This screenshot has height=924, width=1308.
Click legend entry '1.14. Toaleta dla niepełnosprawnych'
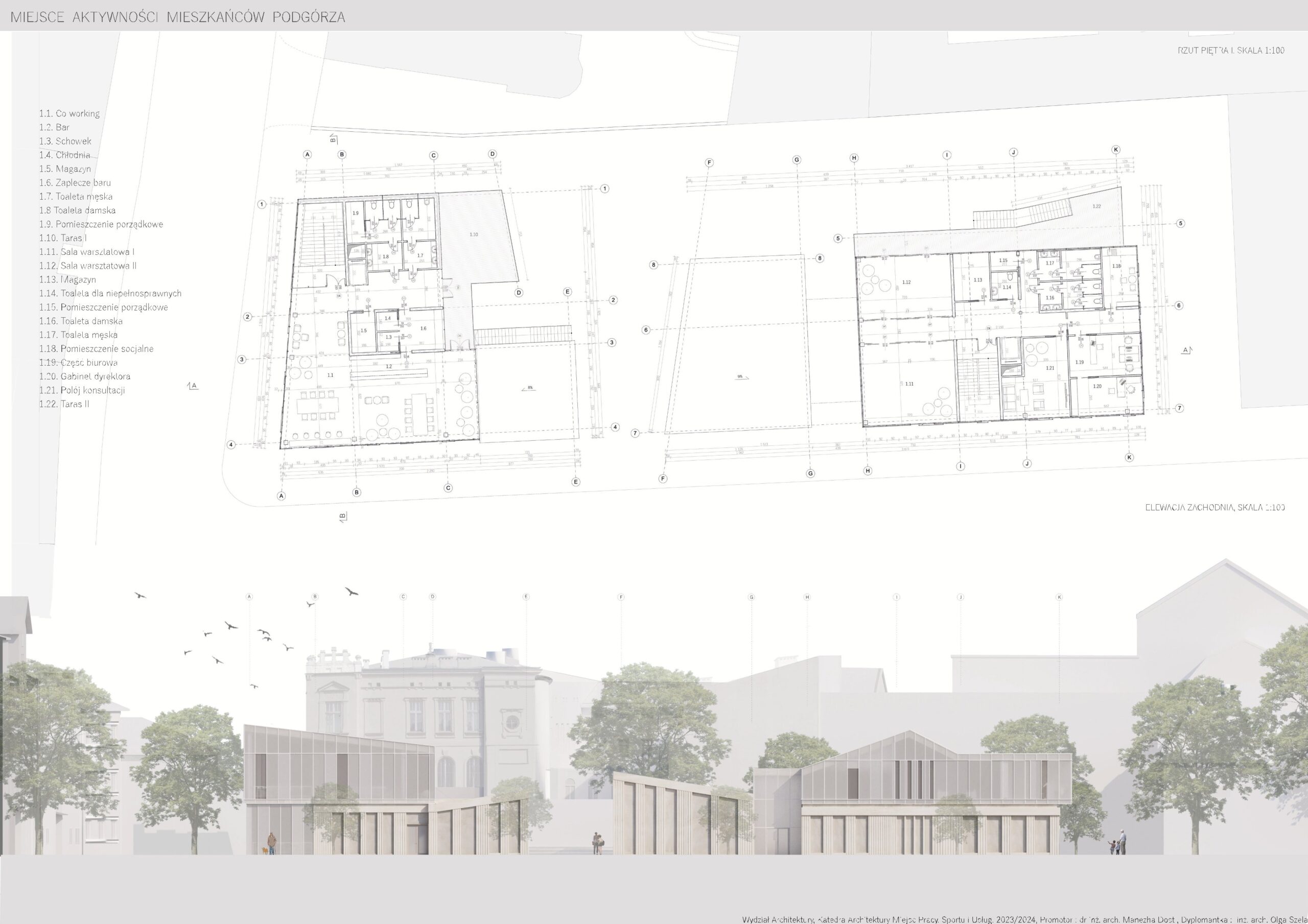pos(110,293)
